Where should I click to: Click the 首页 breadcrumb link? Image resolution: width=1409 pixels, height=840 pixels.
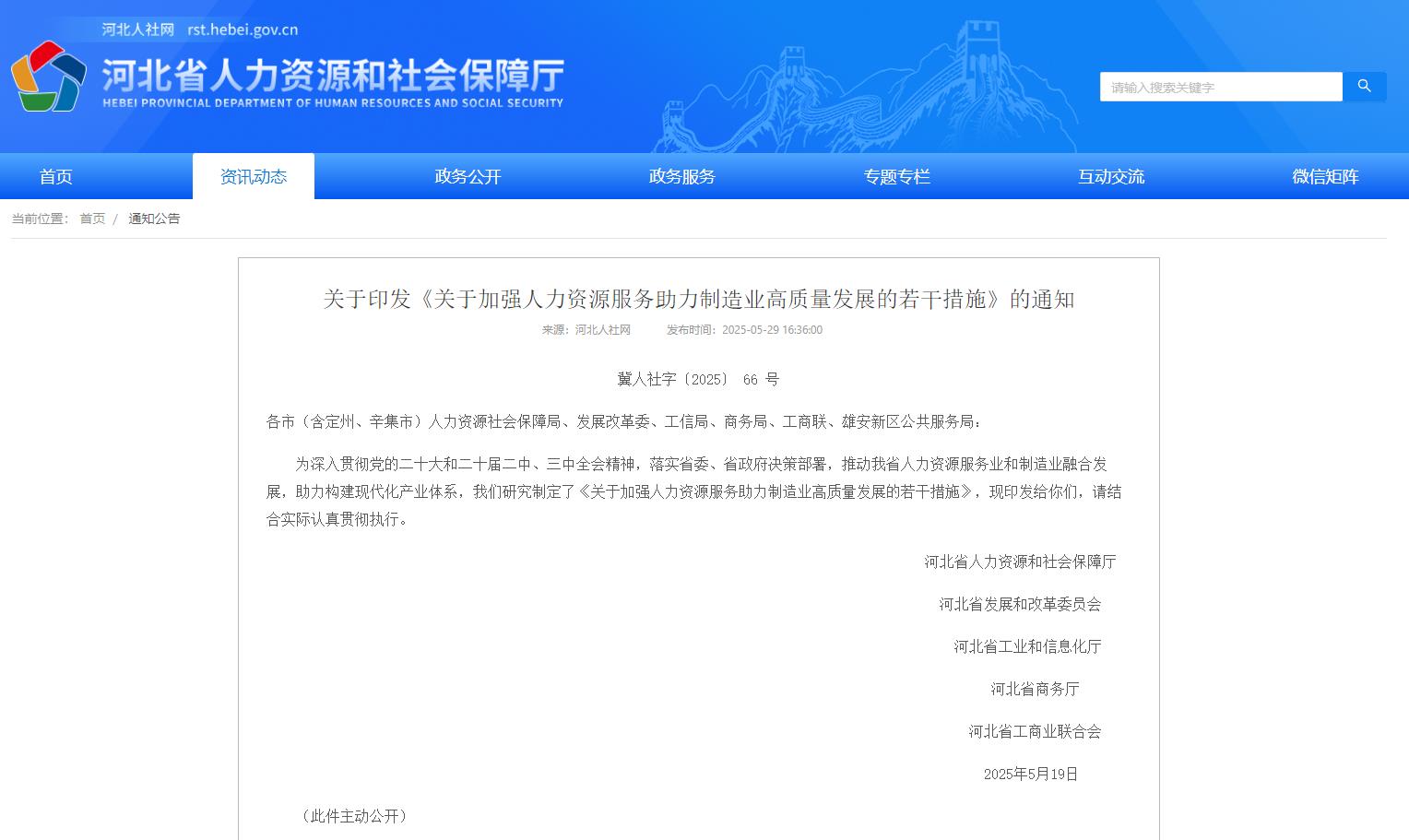(92, 219)
